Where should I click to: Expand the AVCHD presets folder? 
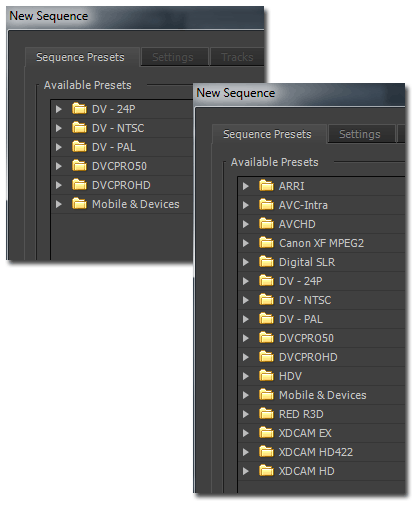[246, 224]
